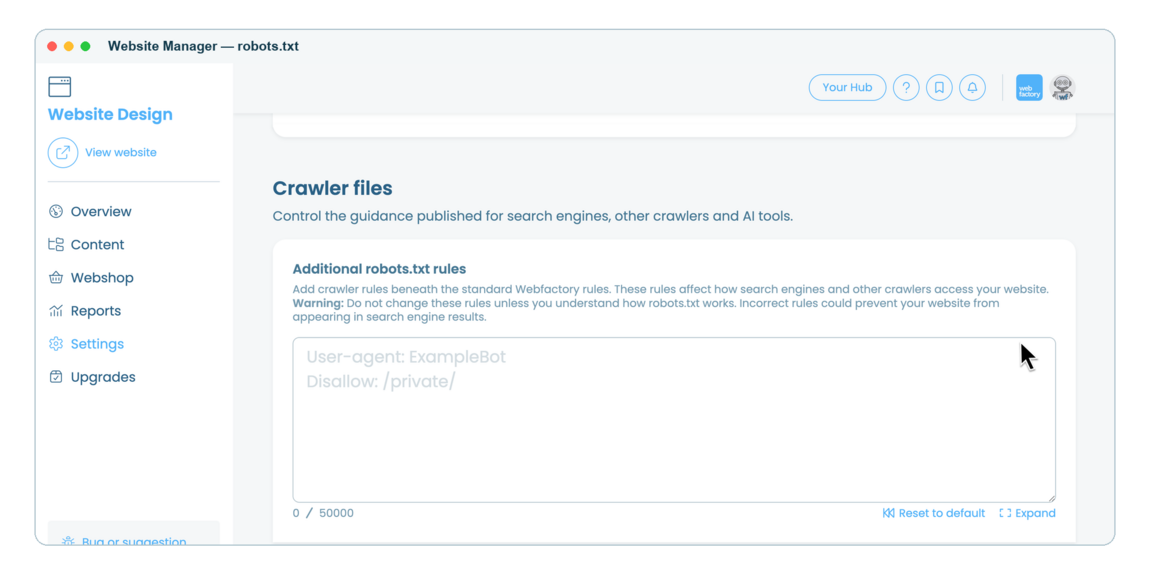Click the Reports chart icon
This screenshot has height=575, width=1150.
pos(56,311)
